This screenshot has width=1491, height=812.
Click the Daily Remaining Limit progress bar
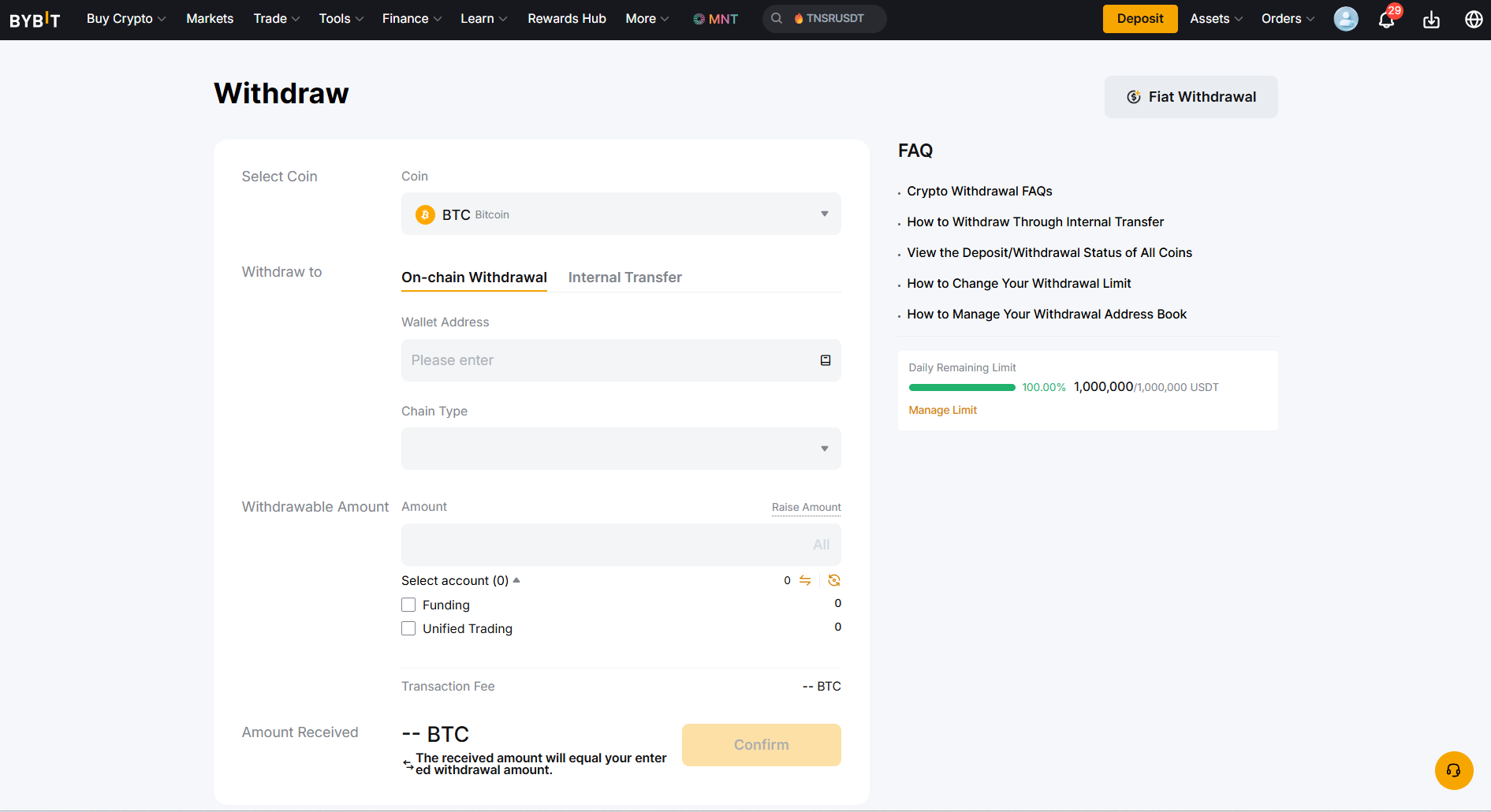[x=962, y=387]
